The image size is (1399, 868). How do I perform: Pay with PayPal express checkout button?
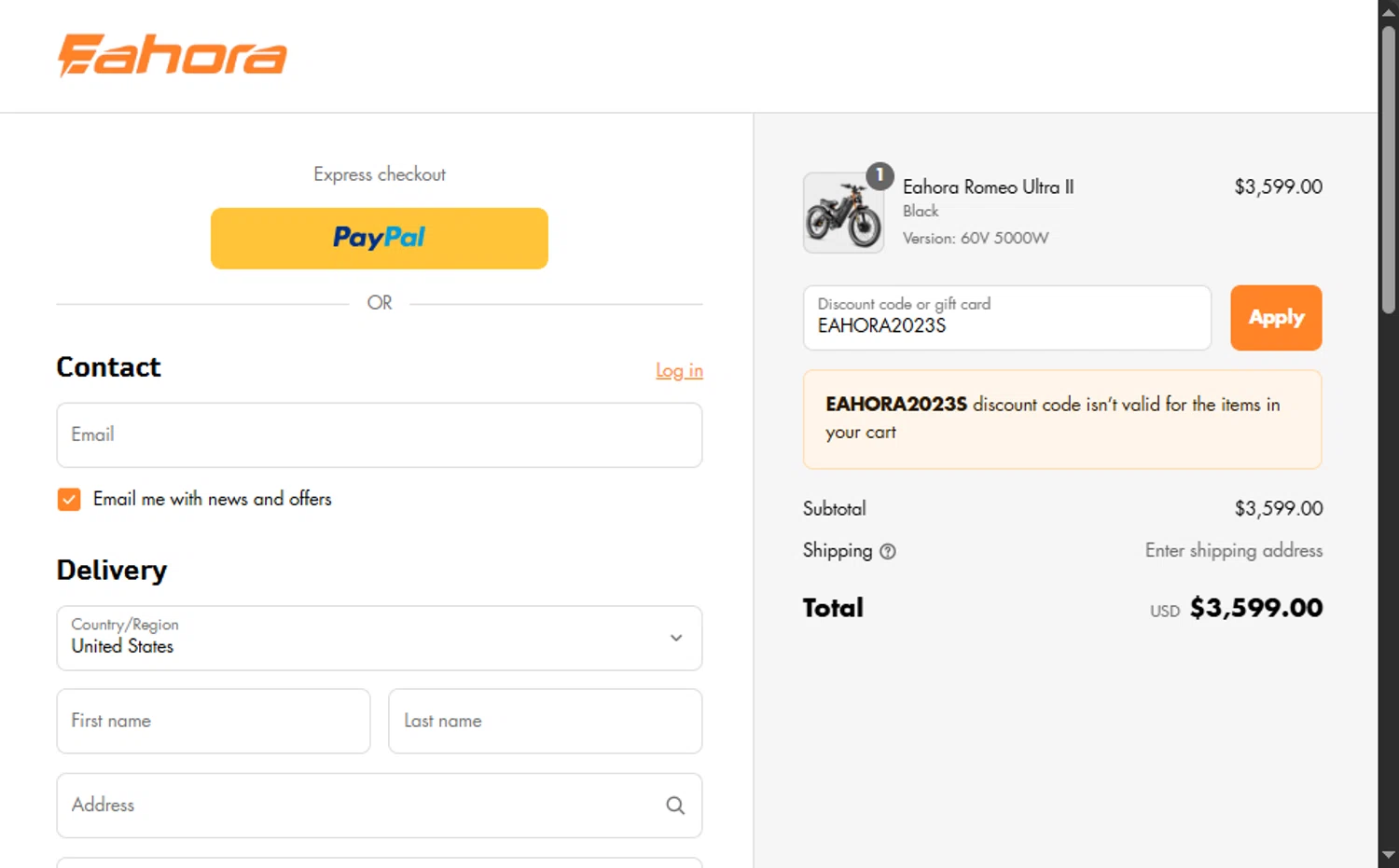(379, 238)
